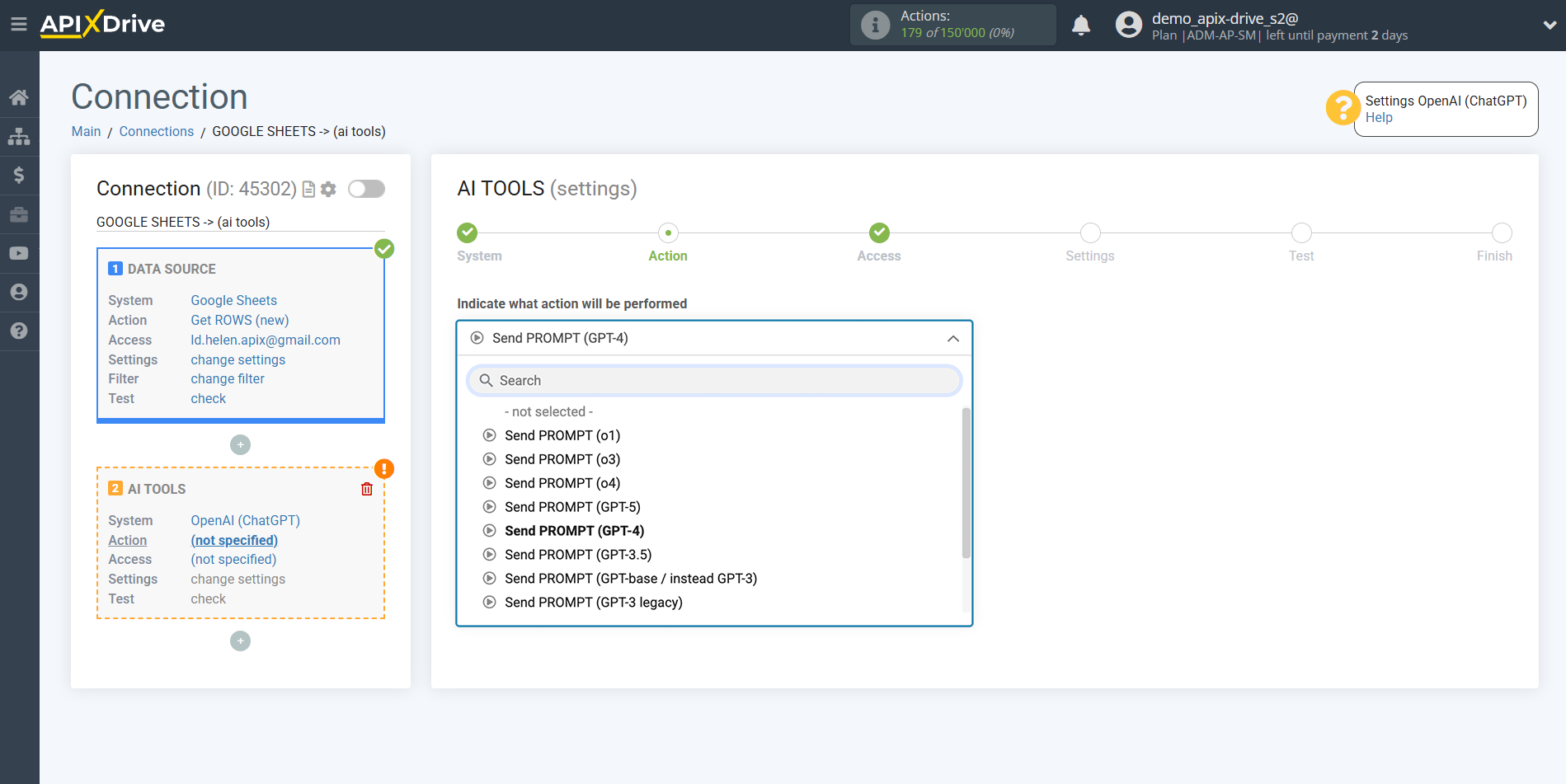Open the Connections hierarchy icon
This screenshot has width=1566, height=784.
pos(20,136)
